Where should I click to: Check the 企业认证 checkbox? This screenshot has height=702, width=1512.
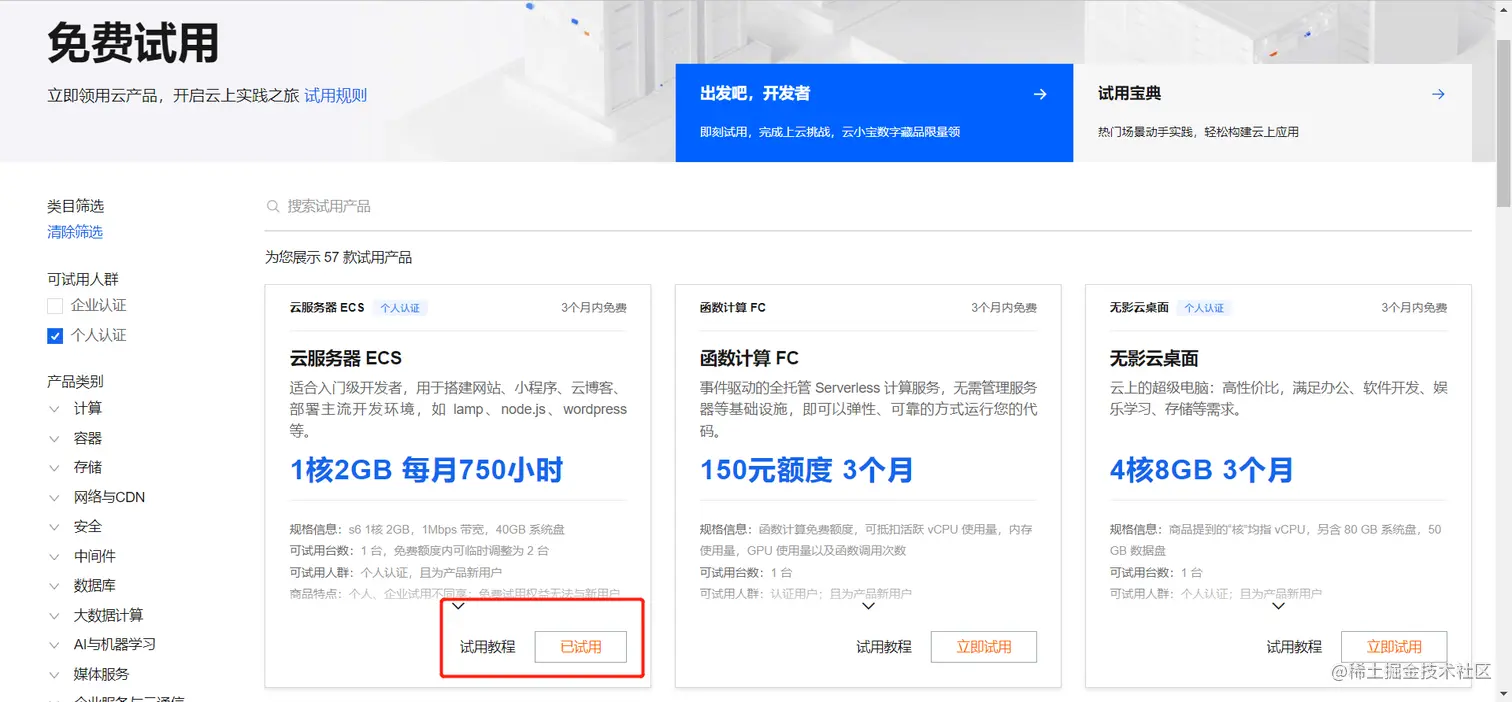(x=54, y=306)
